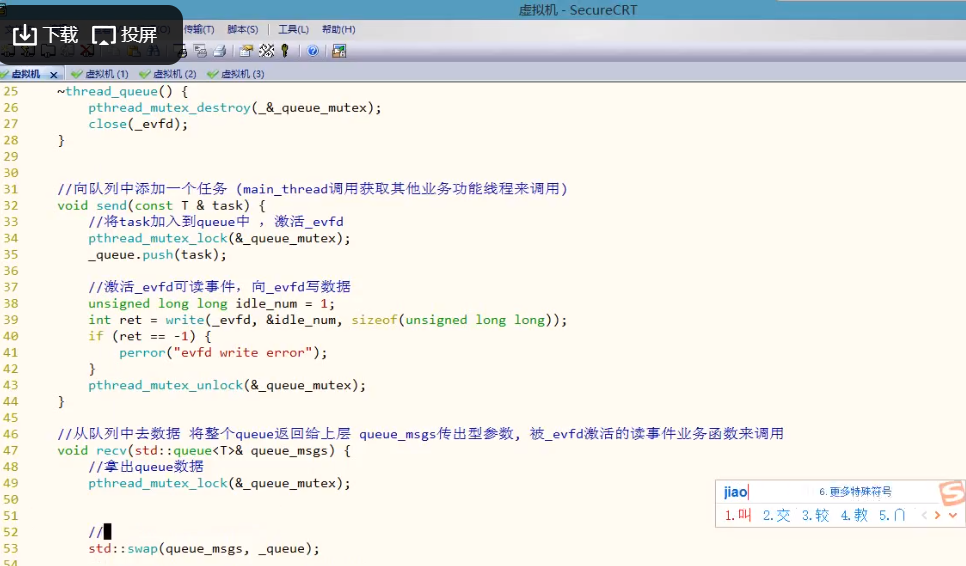Choose IME candidate 4.教
Image resolution: width=966 pixels, height=566 pixels.
854,515
